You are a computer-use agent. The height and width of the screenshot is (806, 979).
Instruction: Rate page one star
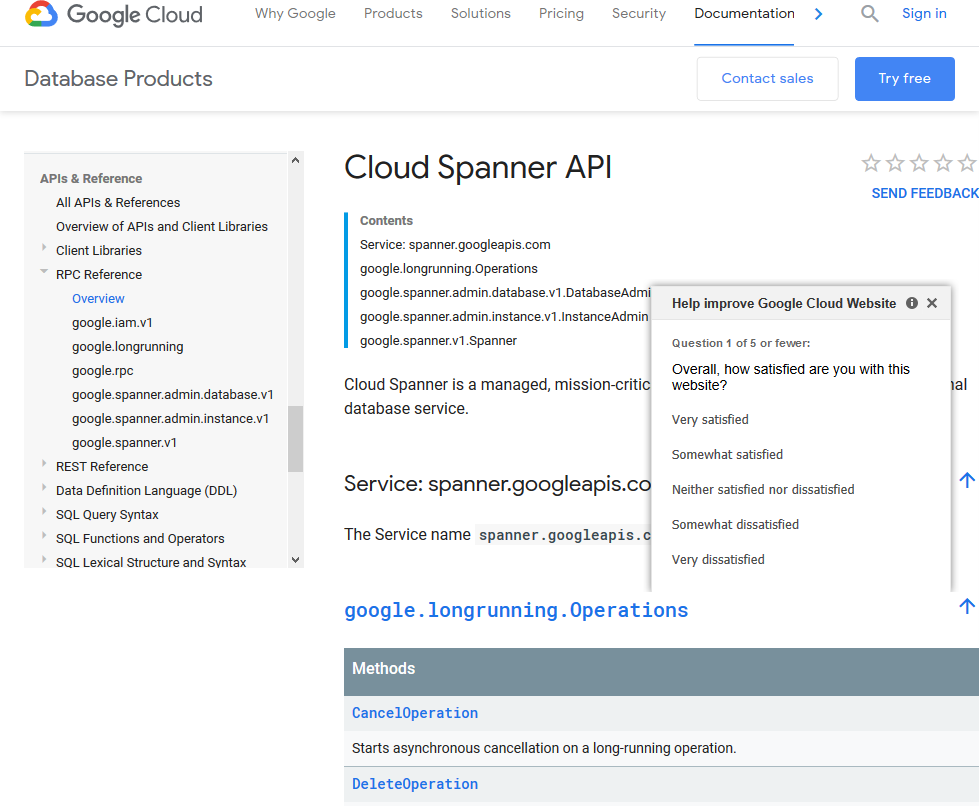(871, 163)
